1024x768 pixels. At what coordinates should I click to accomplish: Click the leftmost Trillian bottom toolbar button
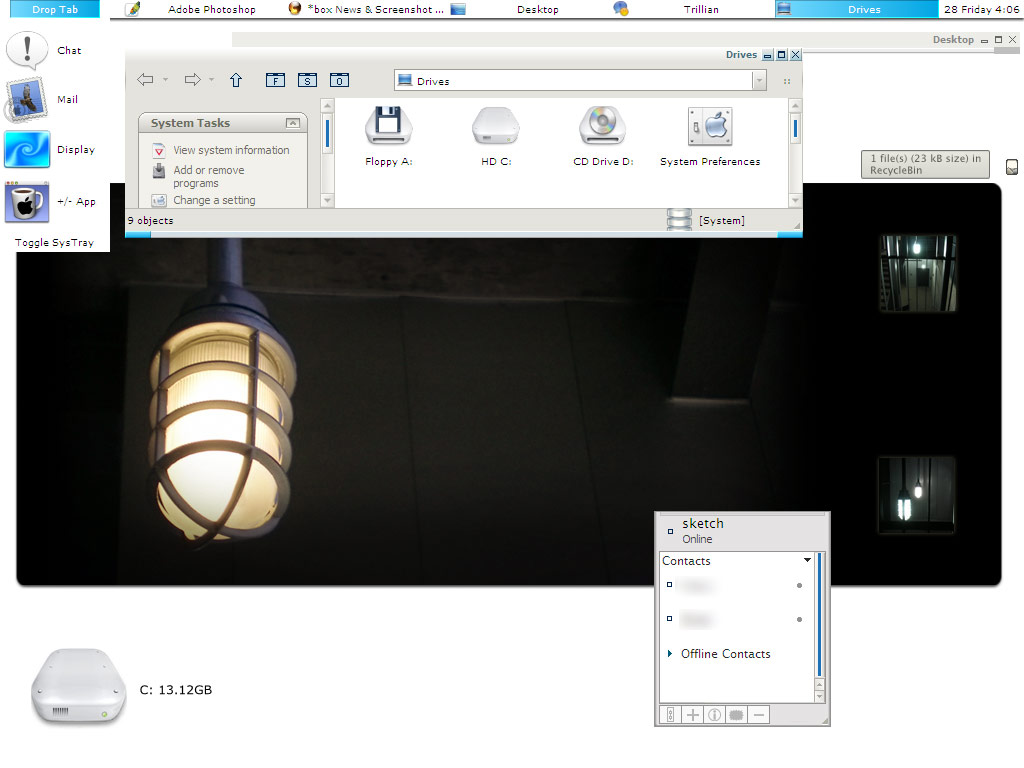coord(671,715)
